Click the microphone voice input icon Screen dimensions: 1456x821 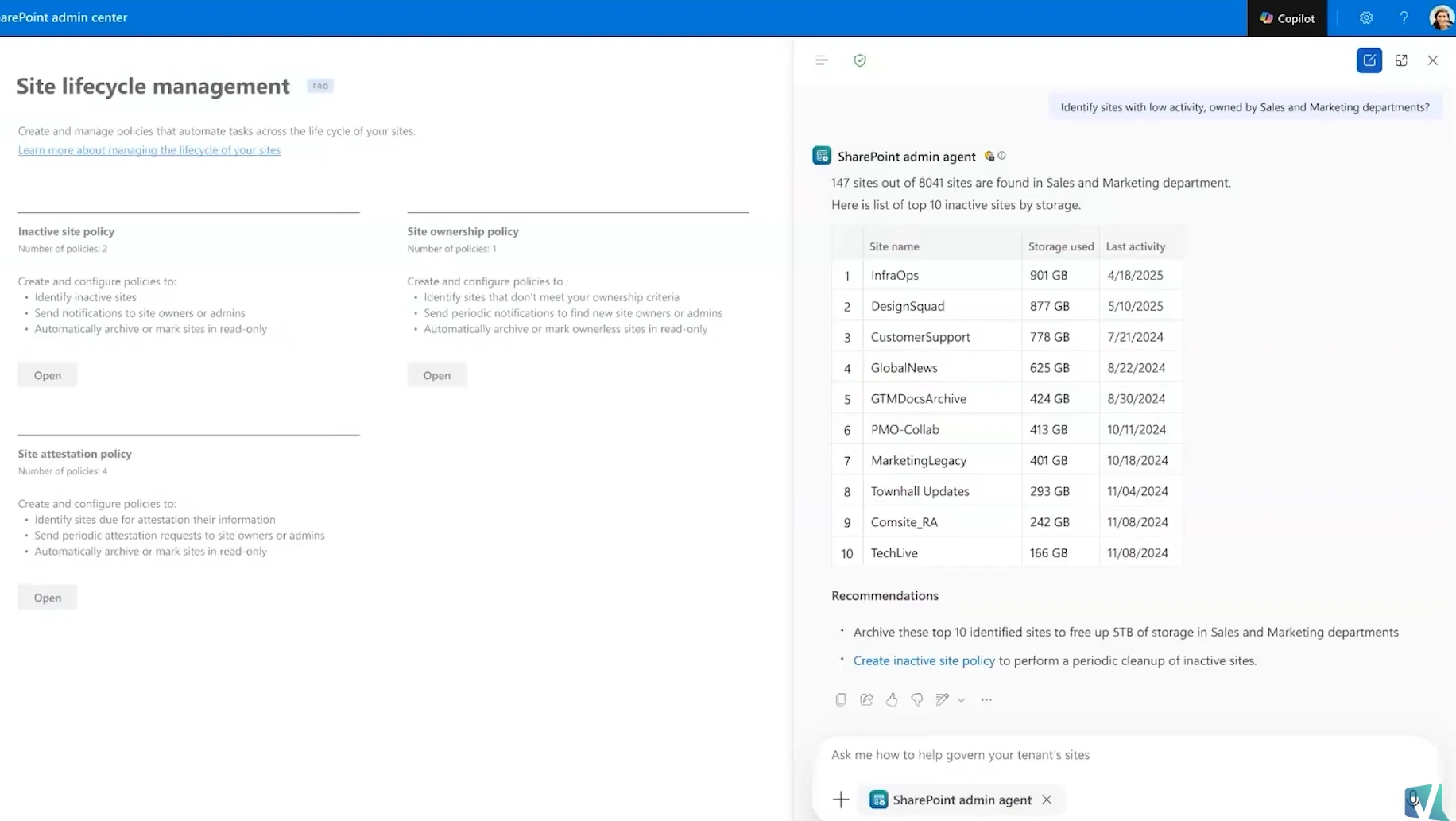[1414, 800]
